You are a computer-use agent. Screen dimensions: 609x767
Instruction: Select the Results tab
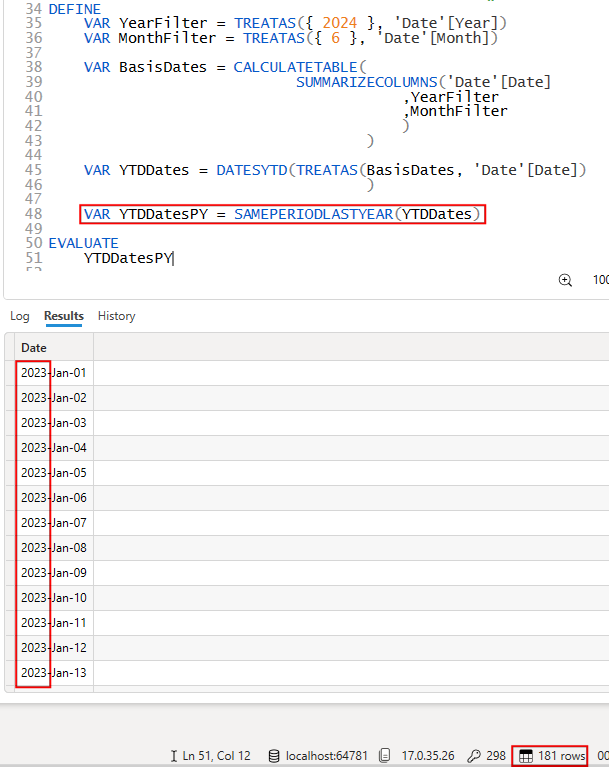point(64,316)
